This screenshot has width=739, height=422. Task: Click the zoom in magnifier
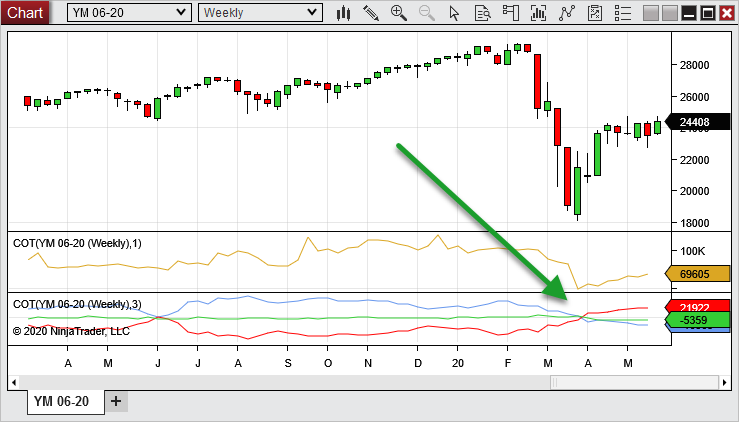(399, 13)
